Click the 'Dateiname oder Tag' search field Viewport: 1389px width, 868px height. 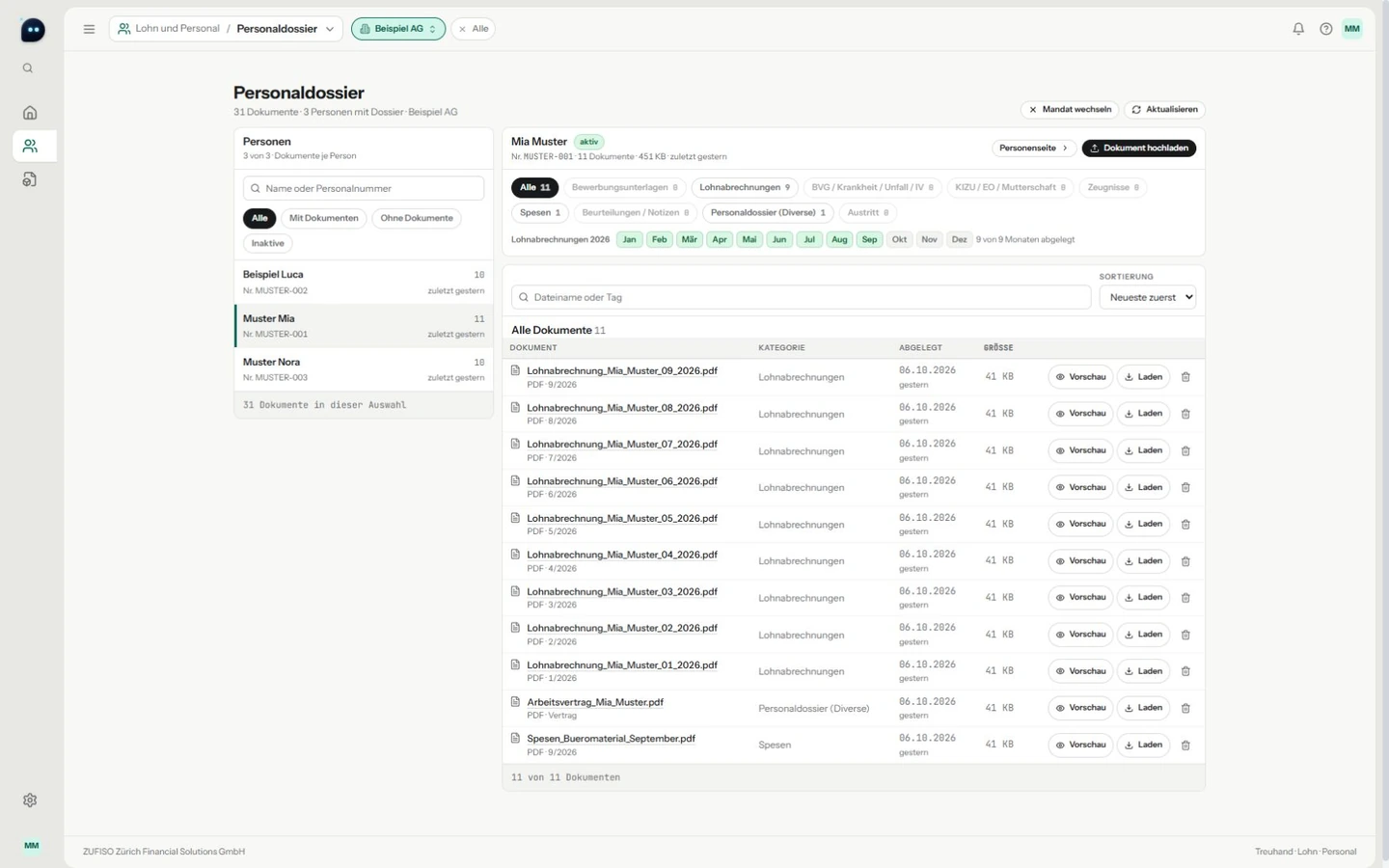click(801, 297)
